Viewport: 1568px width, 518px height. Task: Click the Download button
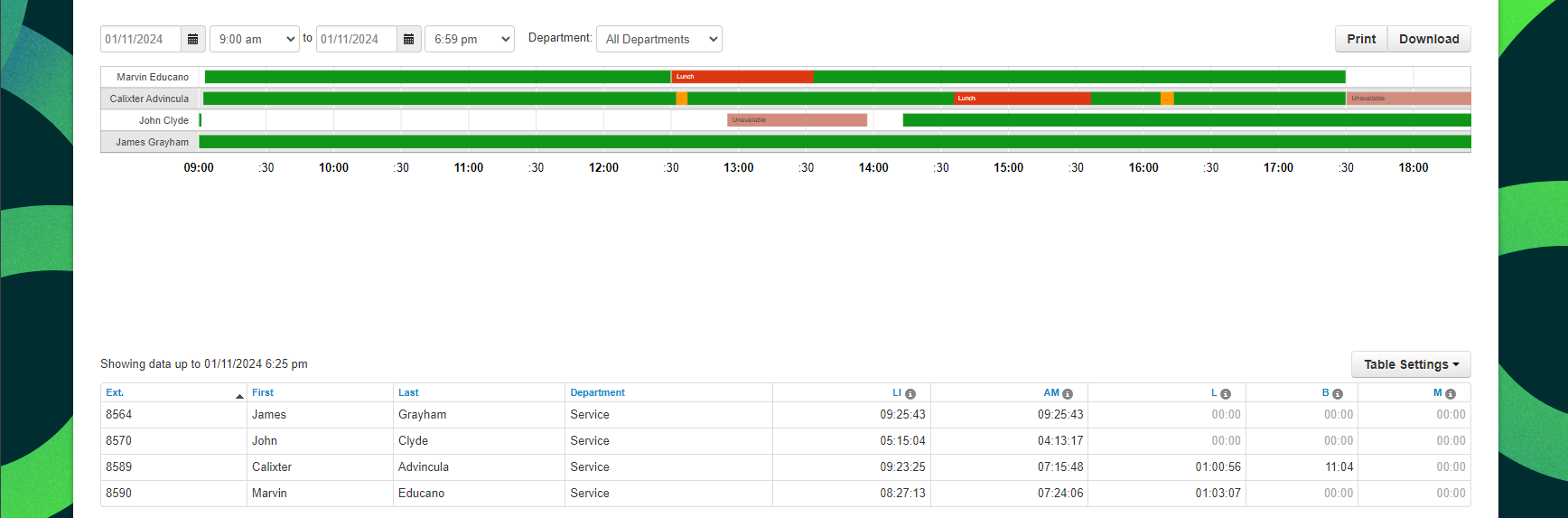click(1429, 39)
